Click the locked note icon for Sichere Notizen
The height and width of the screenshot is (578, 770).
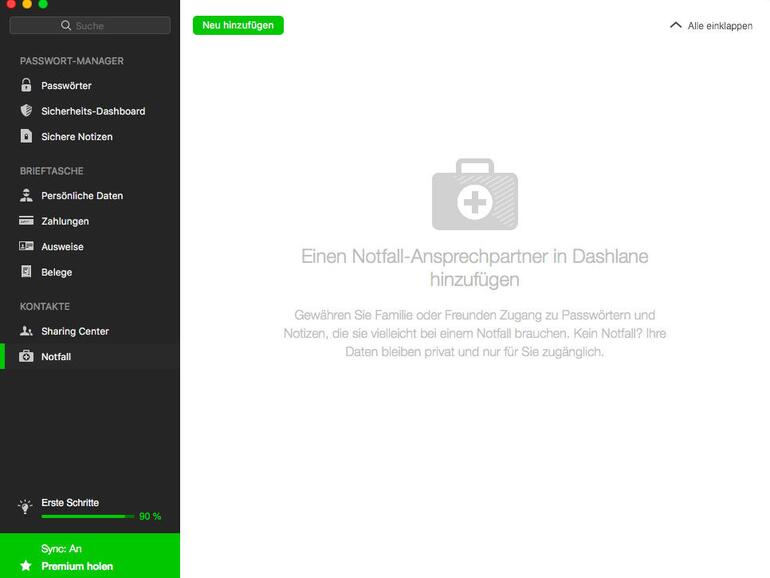[x=26, y=136]
